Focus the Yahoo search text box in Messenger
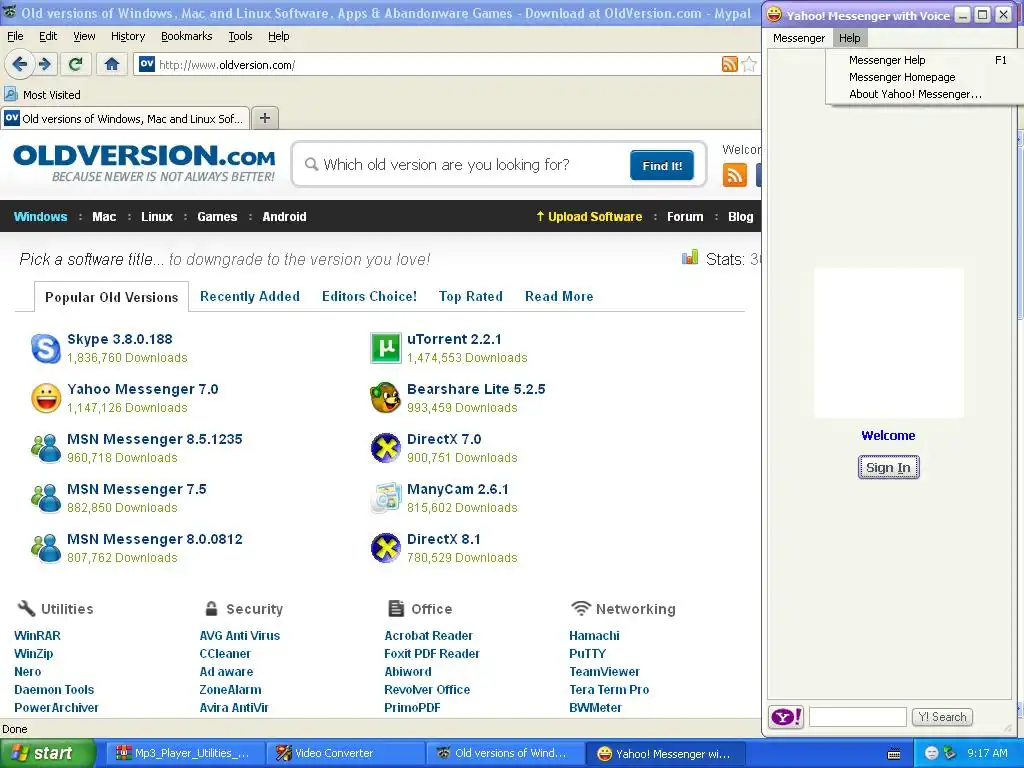The image size is (1024, 768). pyautogui.click(x=857, y=717)
